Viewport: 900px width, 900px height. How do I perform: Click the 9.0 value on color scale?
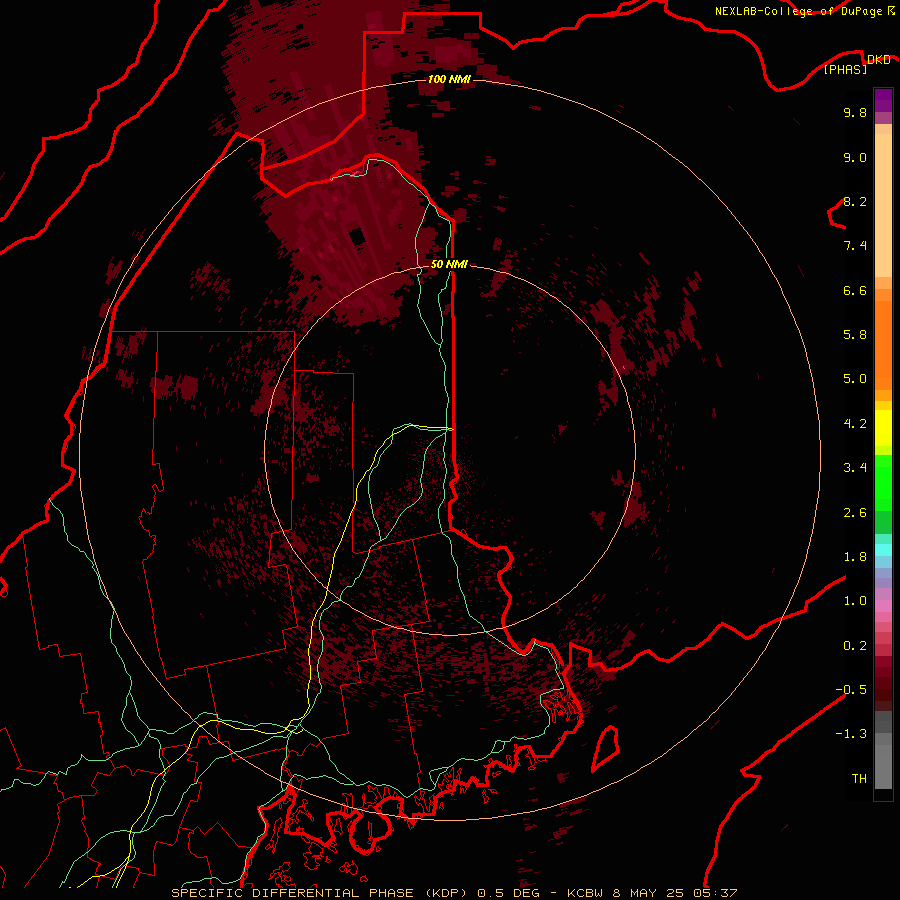855,157
